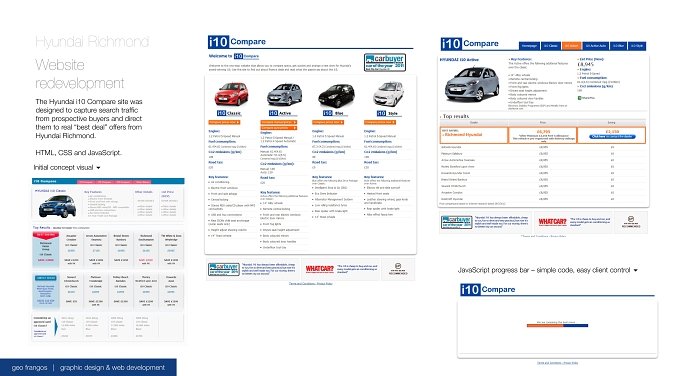
Task: Click the i10 Compare logo on progress bar page
Action: pyautogui.click(x=488, y=290)
